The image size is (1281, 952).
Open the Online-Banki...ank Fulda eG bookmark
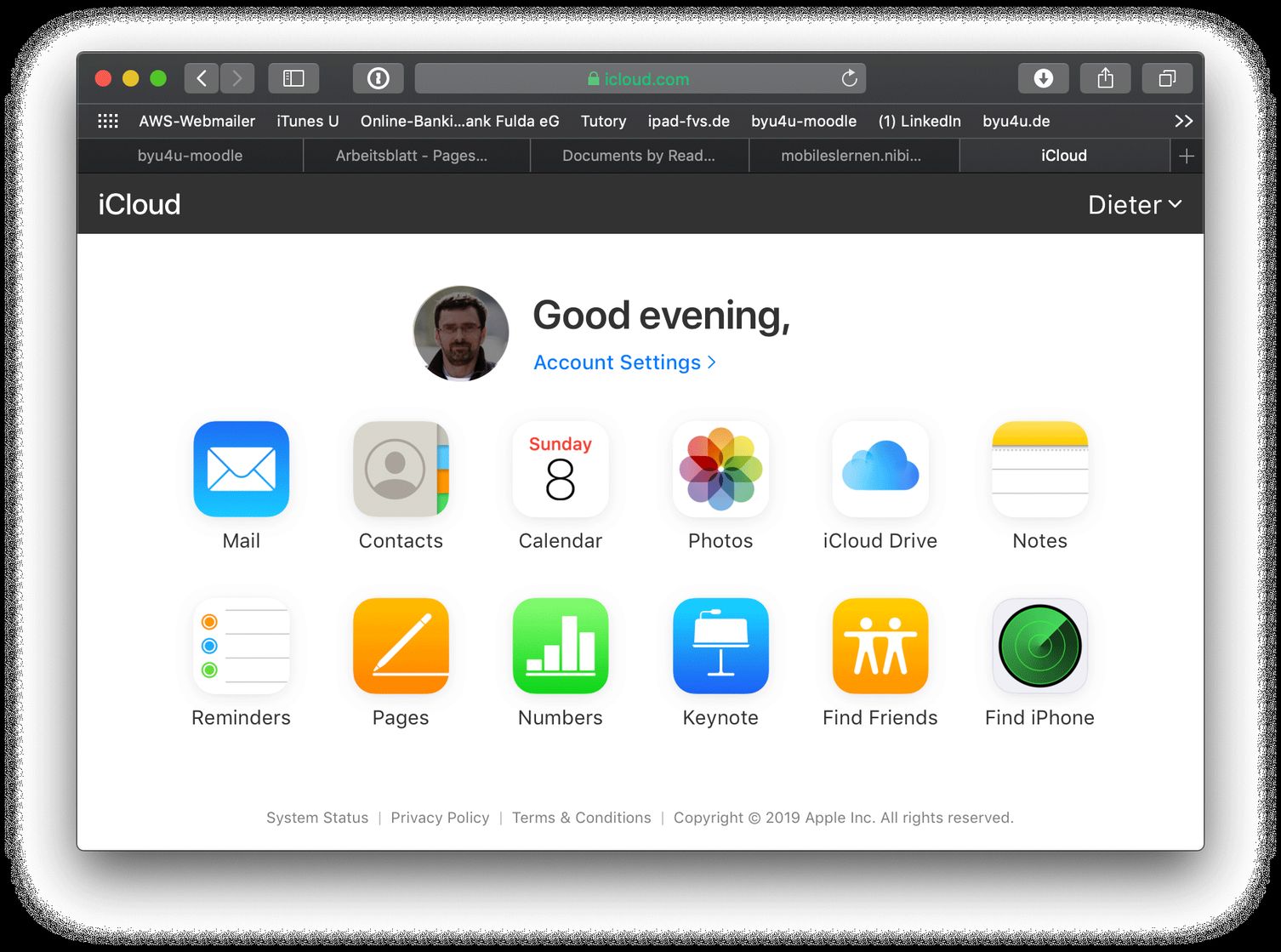(460, 121)
